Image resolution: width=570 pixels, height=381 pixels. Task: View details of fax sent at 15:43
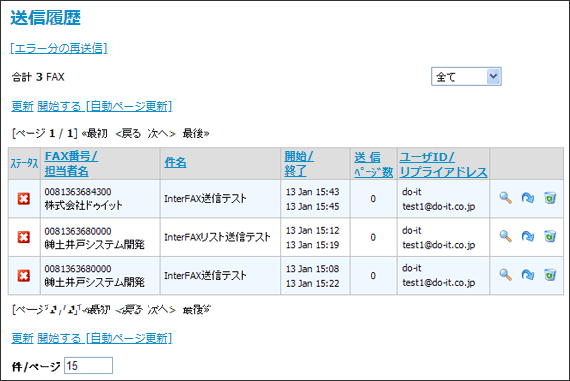[505, 198]
